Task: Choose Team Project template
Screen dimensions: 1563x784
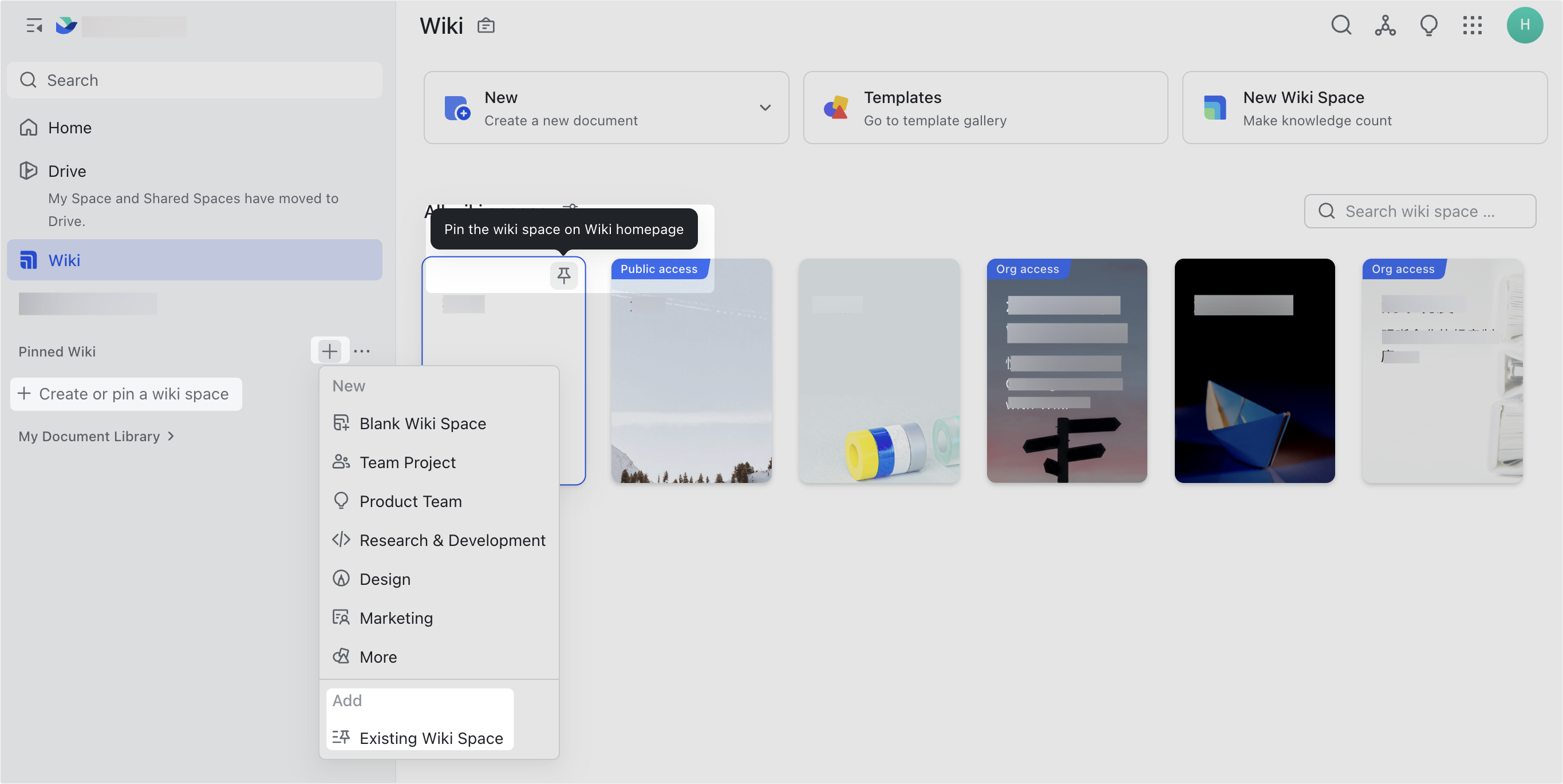Action: coord(439,462)
